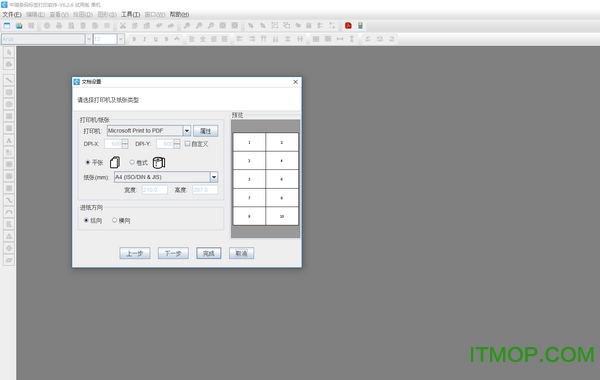600x380 pixels.
Task: Click the roll paper icon beside 卷式
Action: click(x=159, y=162)
